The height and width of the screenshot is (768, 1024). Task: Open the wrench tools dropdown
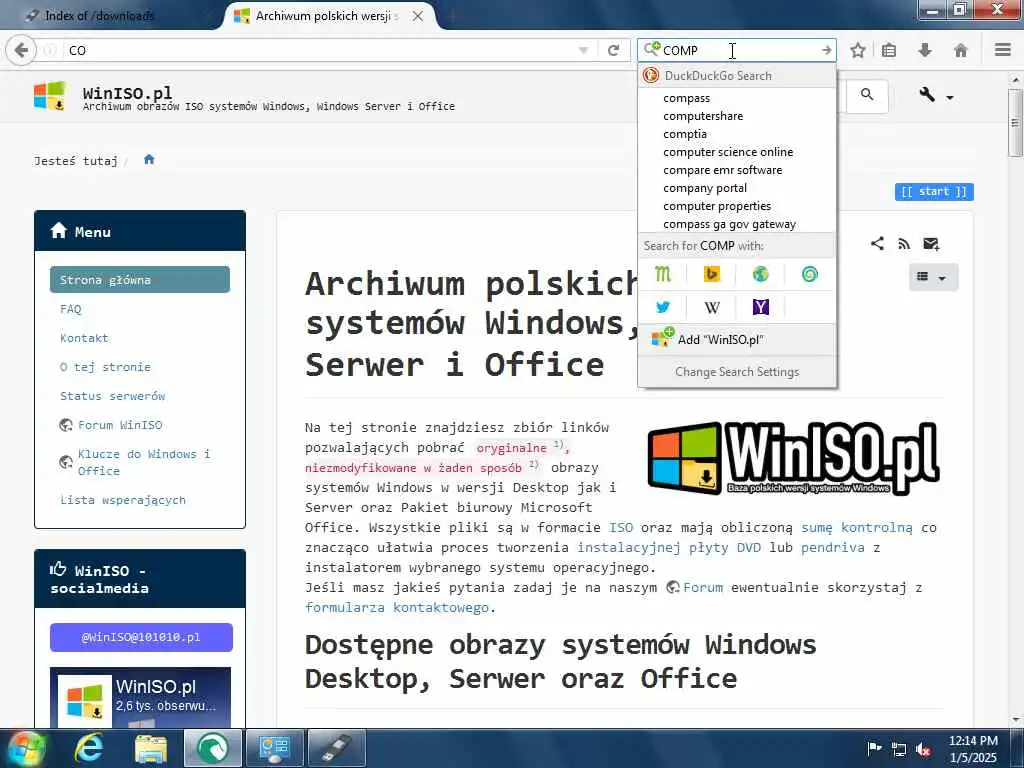pos(936,95)
